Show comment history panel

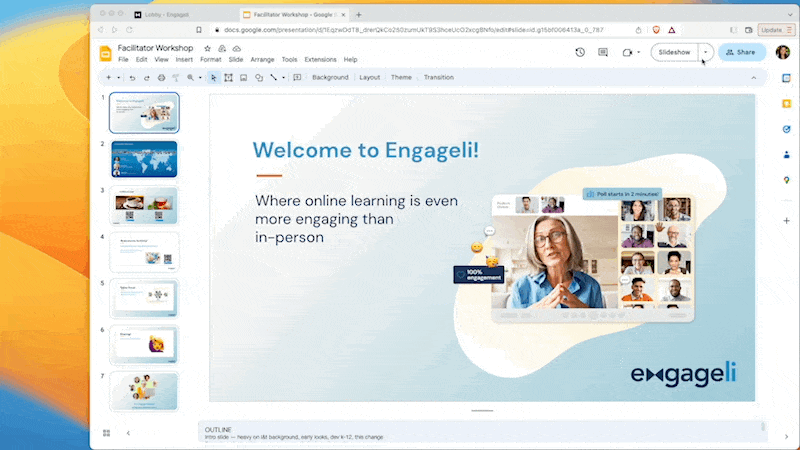[x=603, y=52]
